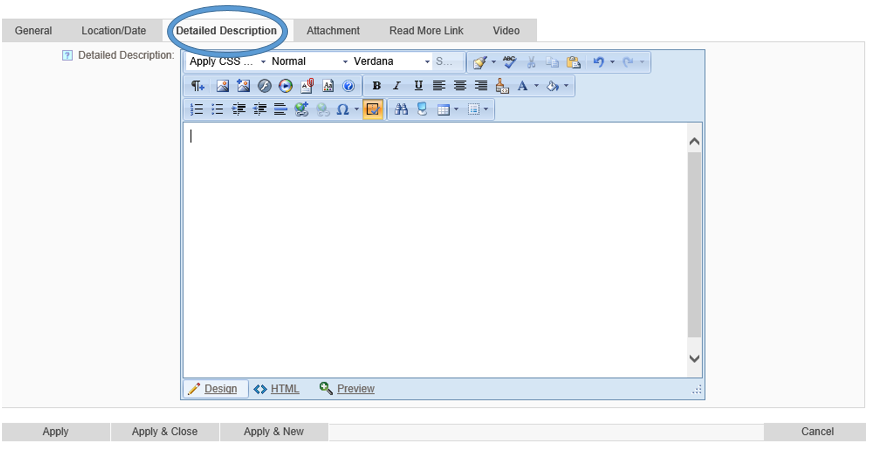The width and height of the screenshot is (871, 453).
Task: Click the Apply & Close button
Action: point(164,431)
